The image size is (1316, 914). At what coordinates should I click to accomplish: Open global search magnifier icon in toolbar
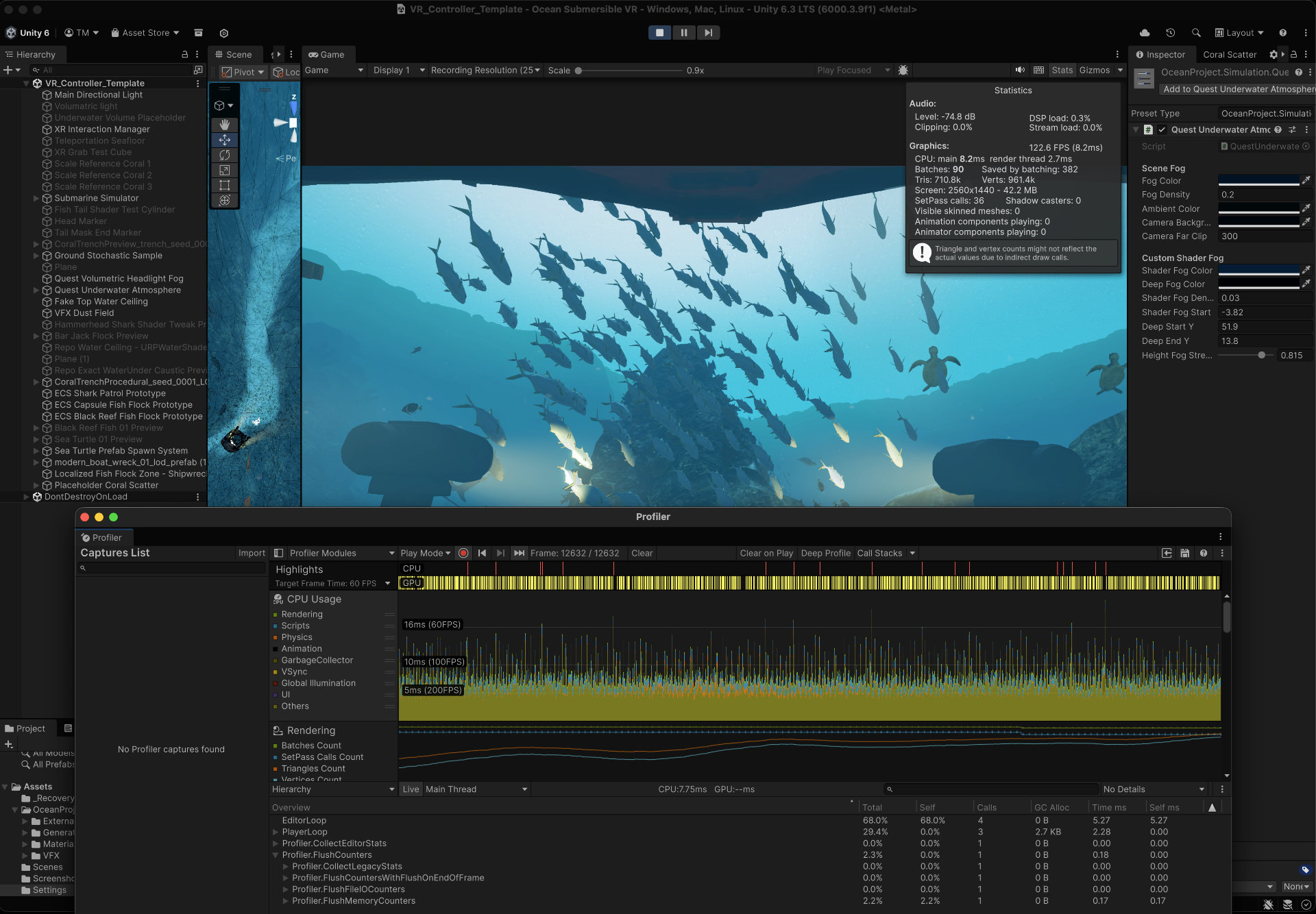tap(1196, 32)
